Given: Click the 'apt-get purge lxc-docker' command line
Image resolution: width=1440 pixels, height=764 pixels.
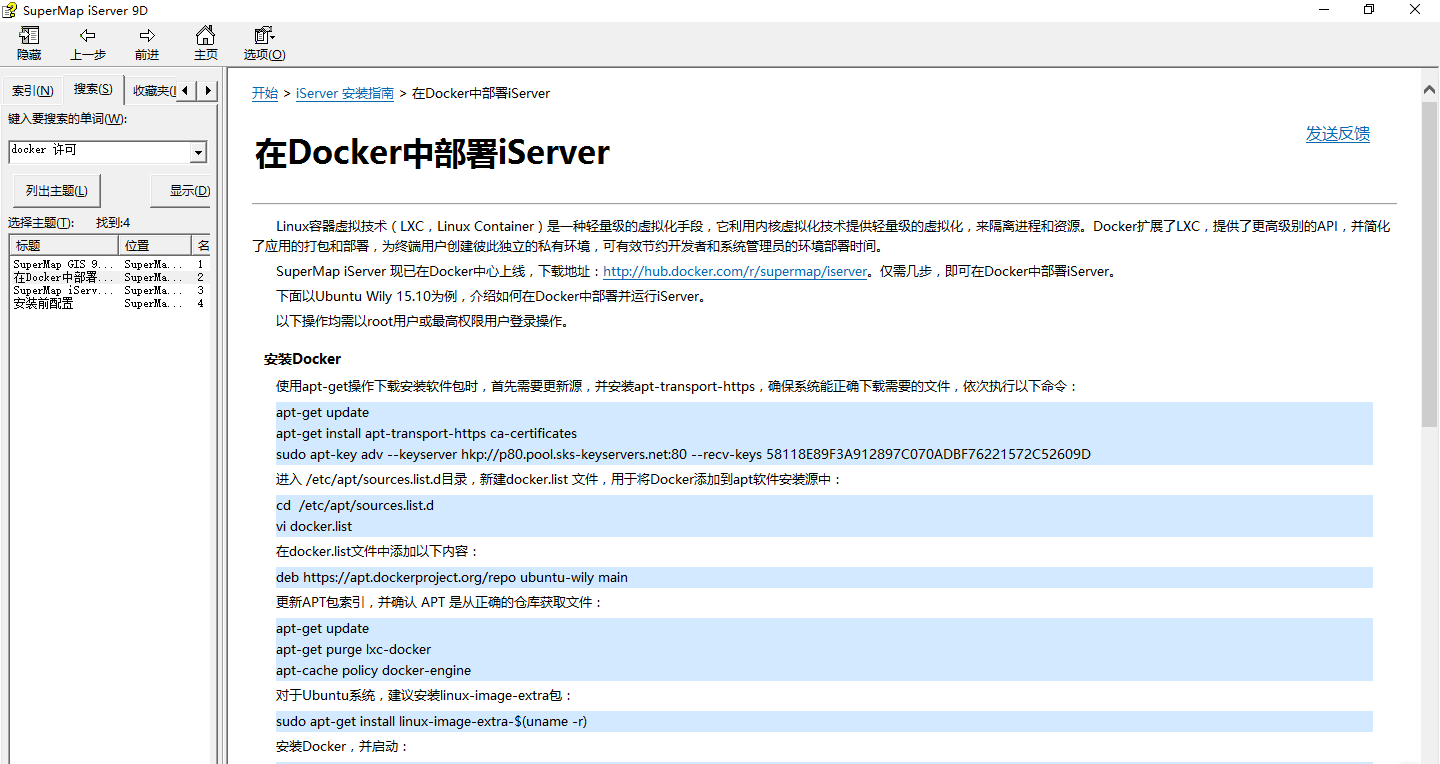Looking at the screenshot, I should pyautogui.click(x=354, y=649).
